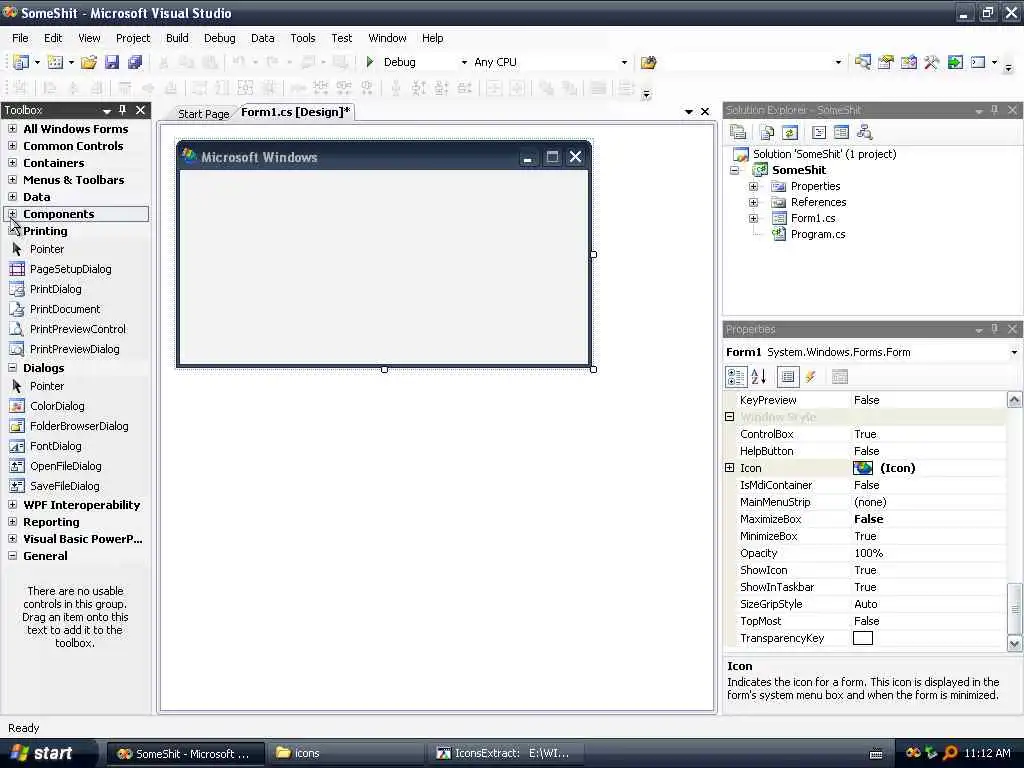Select the TopMost property row
The image size is (1024, 768).
pos(865,621)
